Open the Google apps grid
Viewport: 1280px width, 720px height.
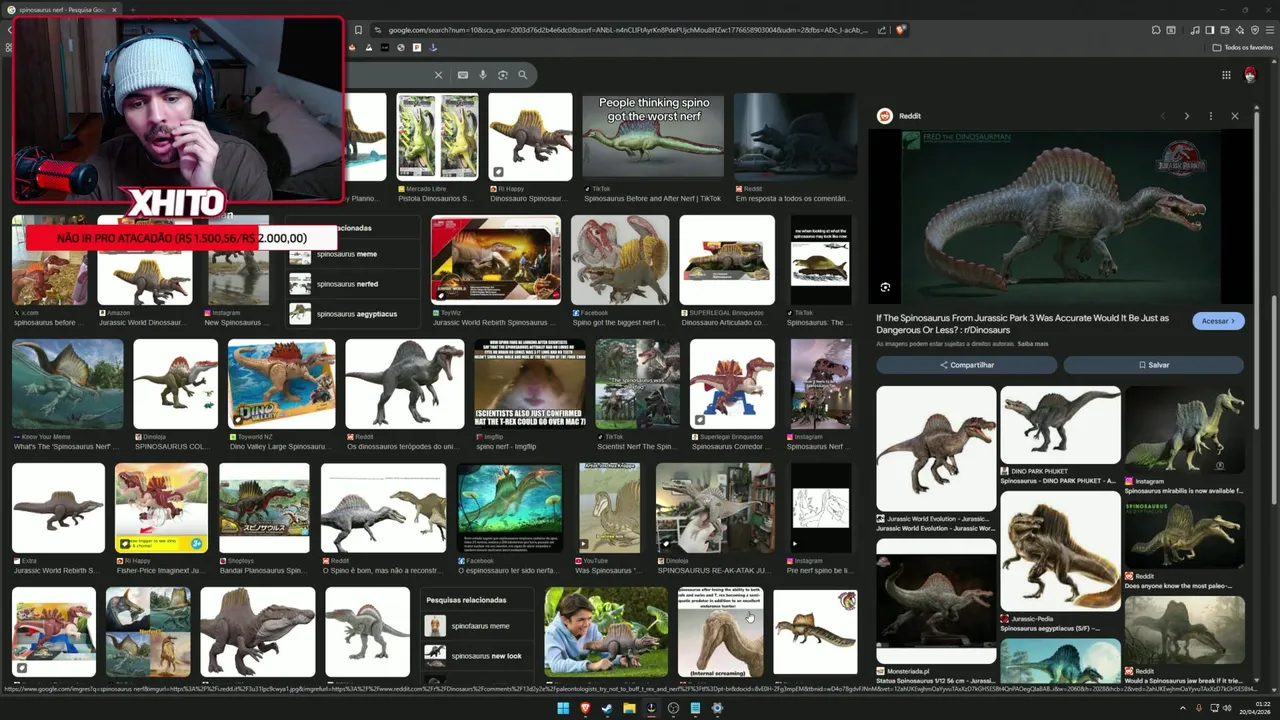(1226, 75)
